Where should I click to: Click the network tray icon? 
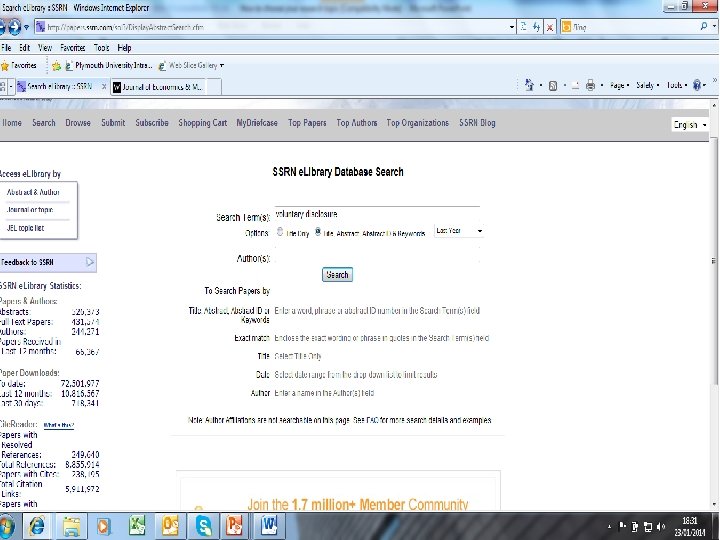(x=648, y=526)
